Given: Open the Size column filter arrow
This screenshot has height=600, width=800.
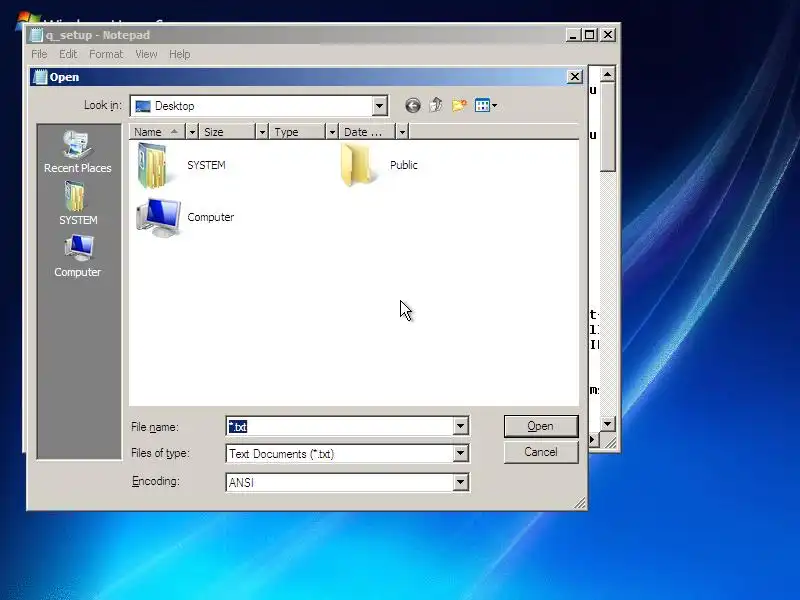Looking at the screenshot, I should (x=262, y=132).
